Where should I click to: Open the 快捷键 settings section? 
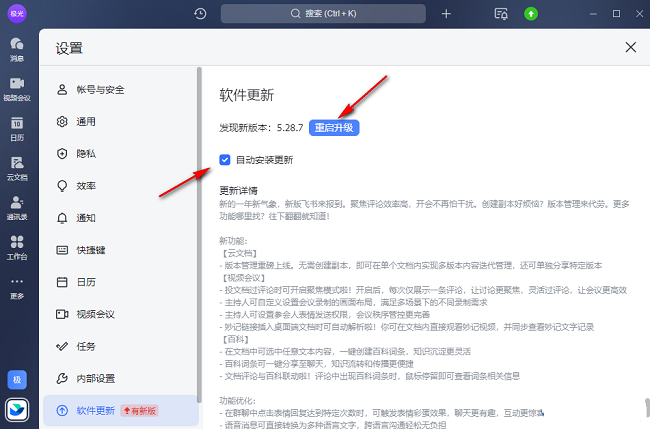[x=90, y=249]
